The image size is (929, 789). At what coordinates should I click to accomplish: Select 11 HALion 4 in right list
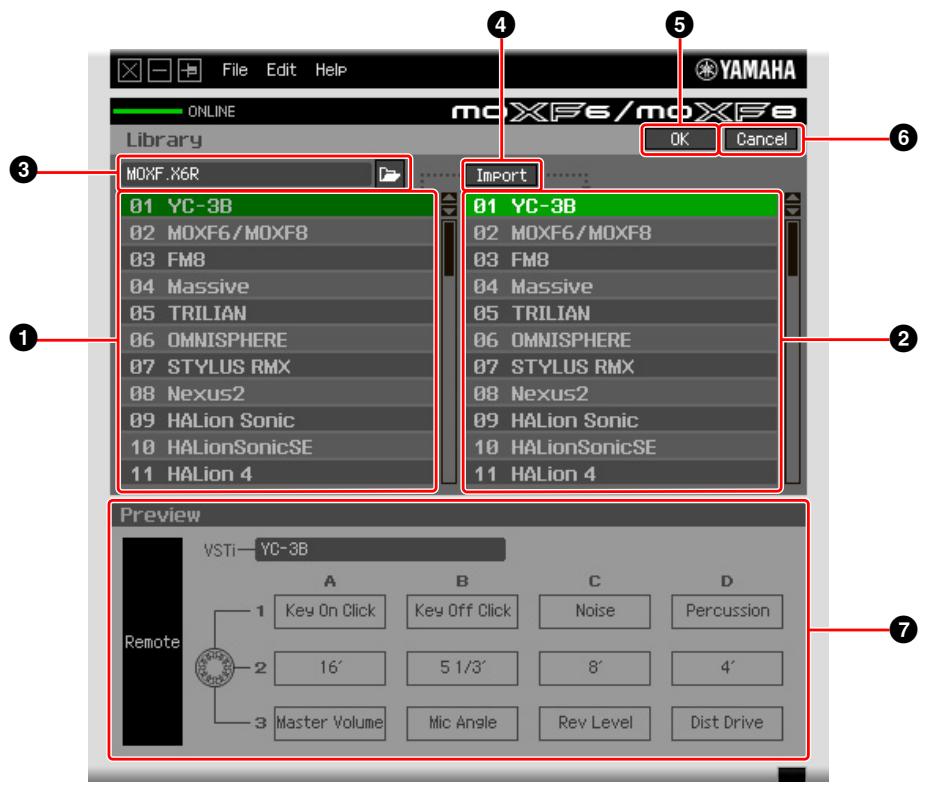622,474
